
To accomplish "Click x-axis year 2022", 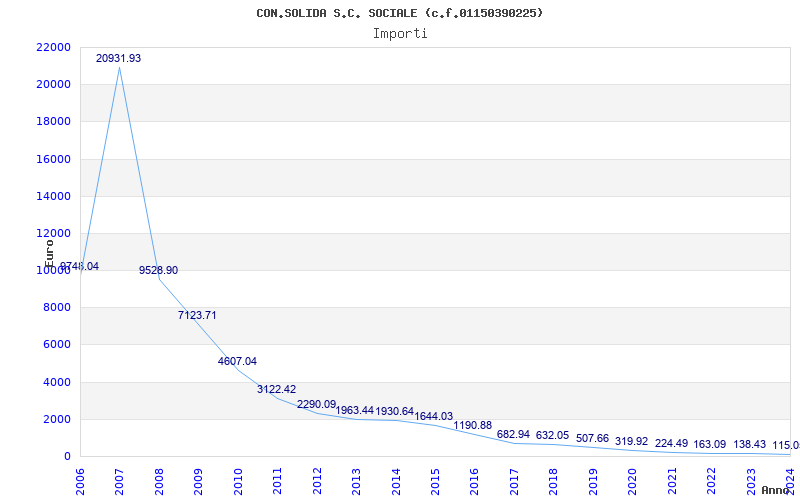I will tap(711, 481).
